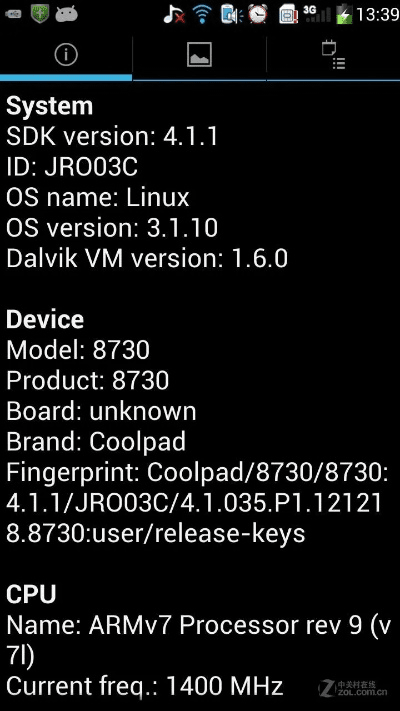Switch to the image/graphics tab
This screenshot has height=711, width=400.
199,54
